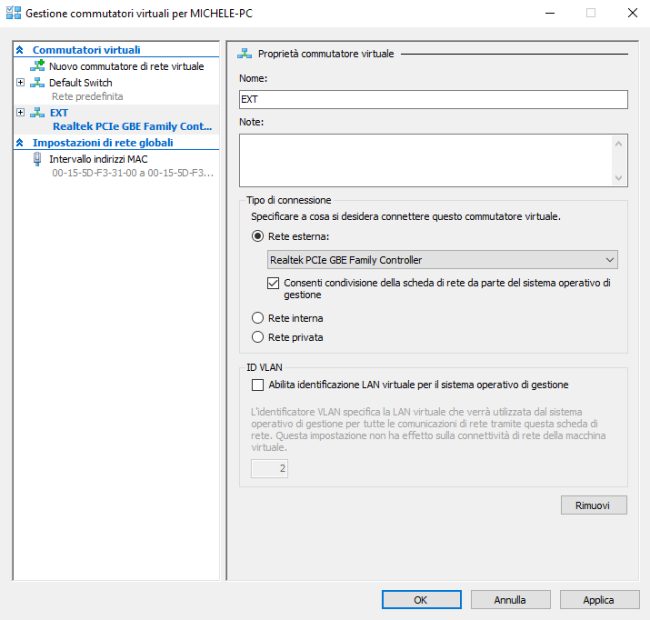Select the Rete privata radio button

pos(258,337)
